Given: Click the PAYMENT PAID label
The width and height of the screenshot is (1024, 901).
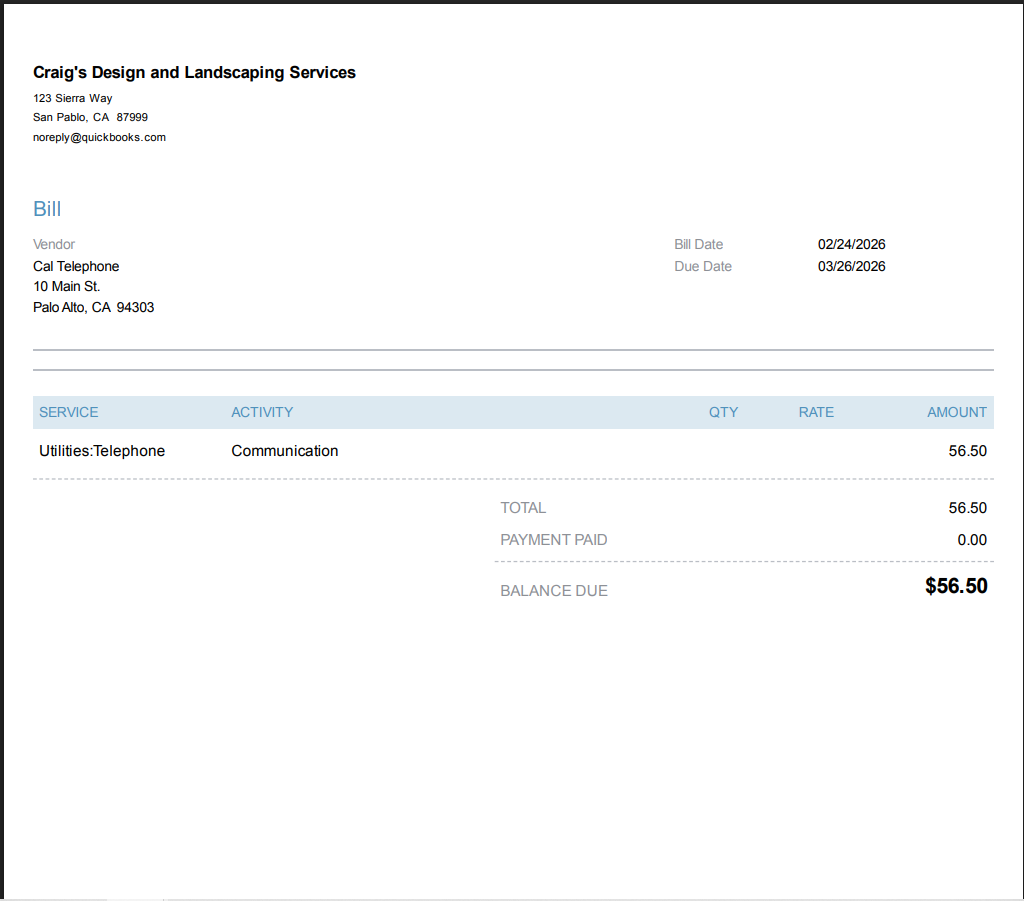Looking at the screenshot, I should (x=554, y=540).
